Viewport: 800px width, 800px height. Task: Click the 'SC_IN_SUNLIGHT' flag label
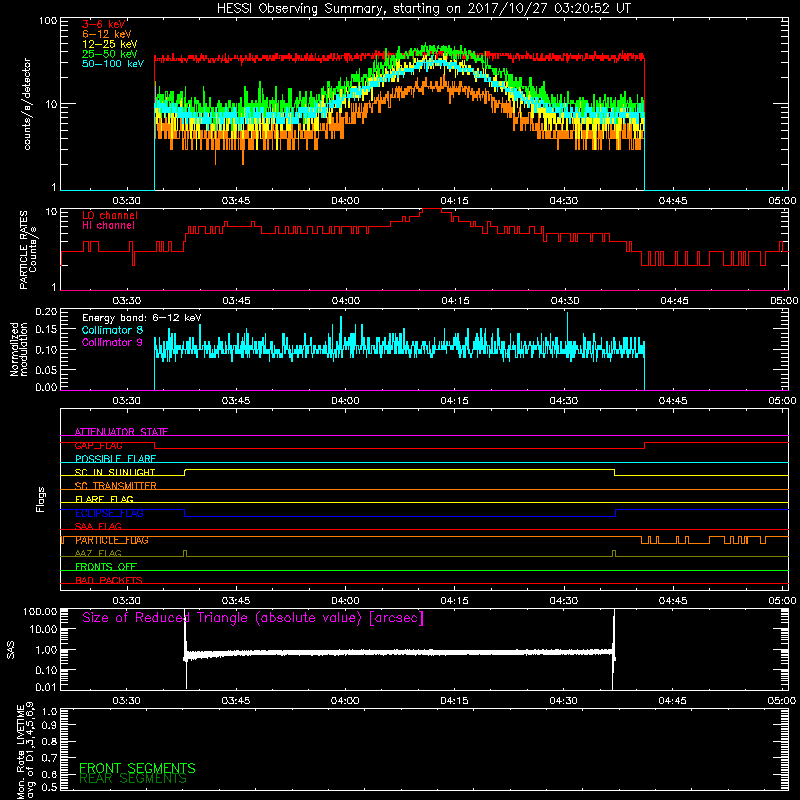pyautogui.click(x=115, y=472)
